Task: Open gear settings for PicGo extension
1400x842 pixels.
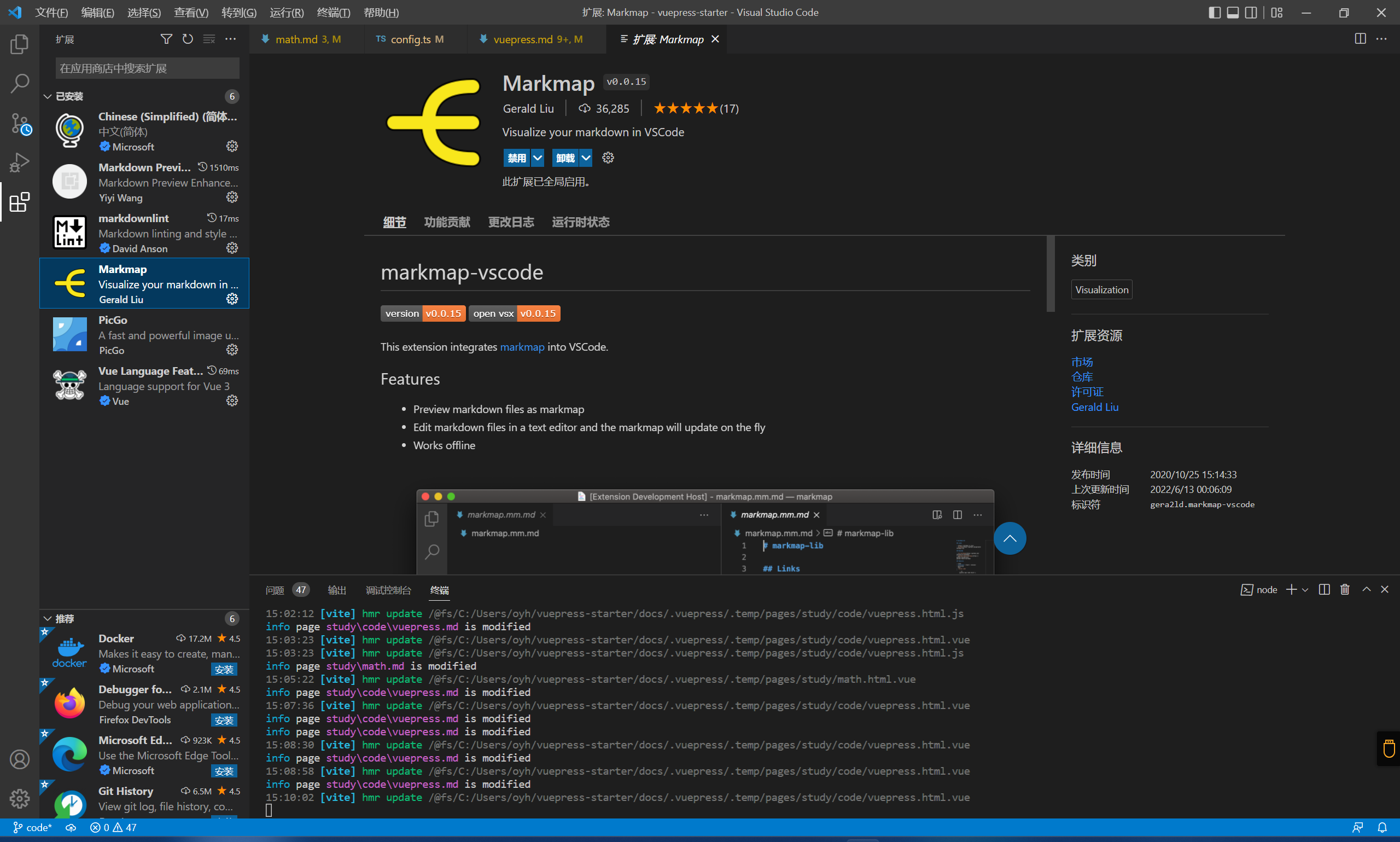Action: (x=232, y=350)
